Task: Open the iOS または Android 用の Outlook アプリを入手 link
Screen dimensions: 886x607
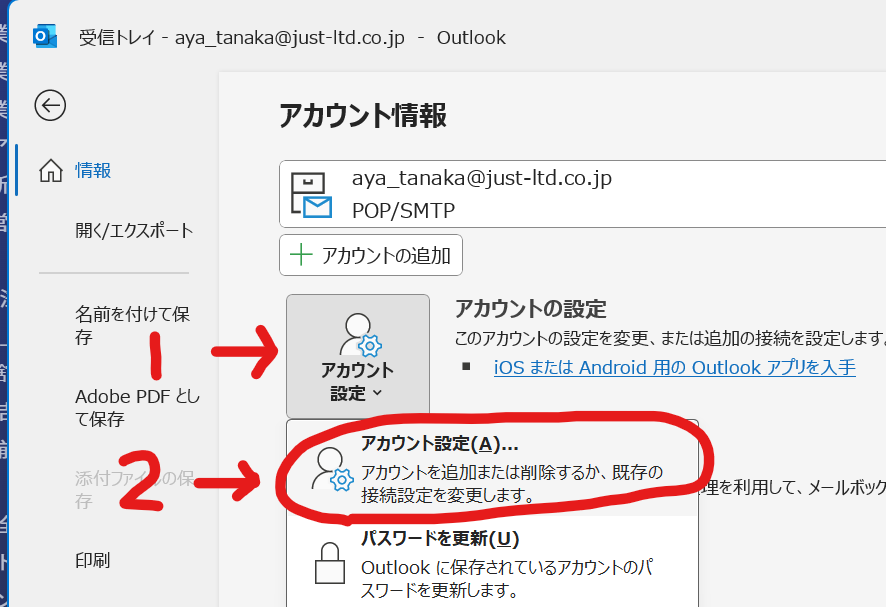Action: tap(675, 367)
